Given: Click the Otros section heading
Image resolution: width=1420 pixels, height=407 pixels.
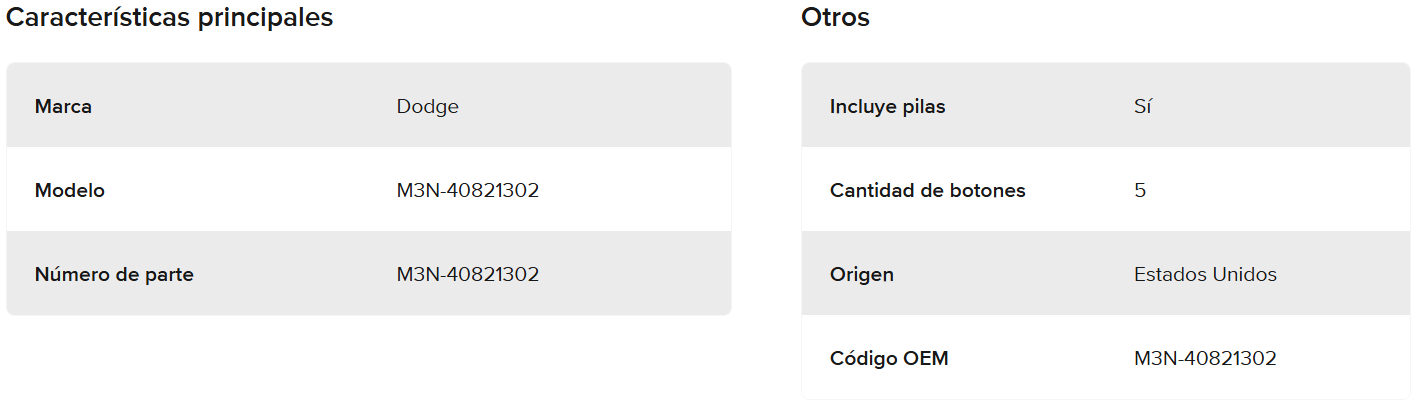Looking at the screenshot, I should [x=835, y=18].
